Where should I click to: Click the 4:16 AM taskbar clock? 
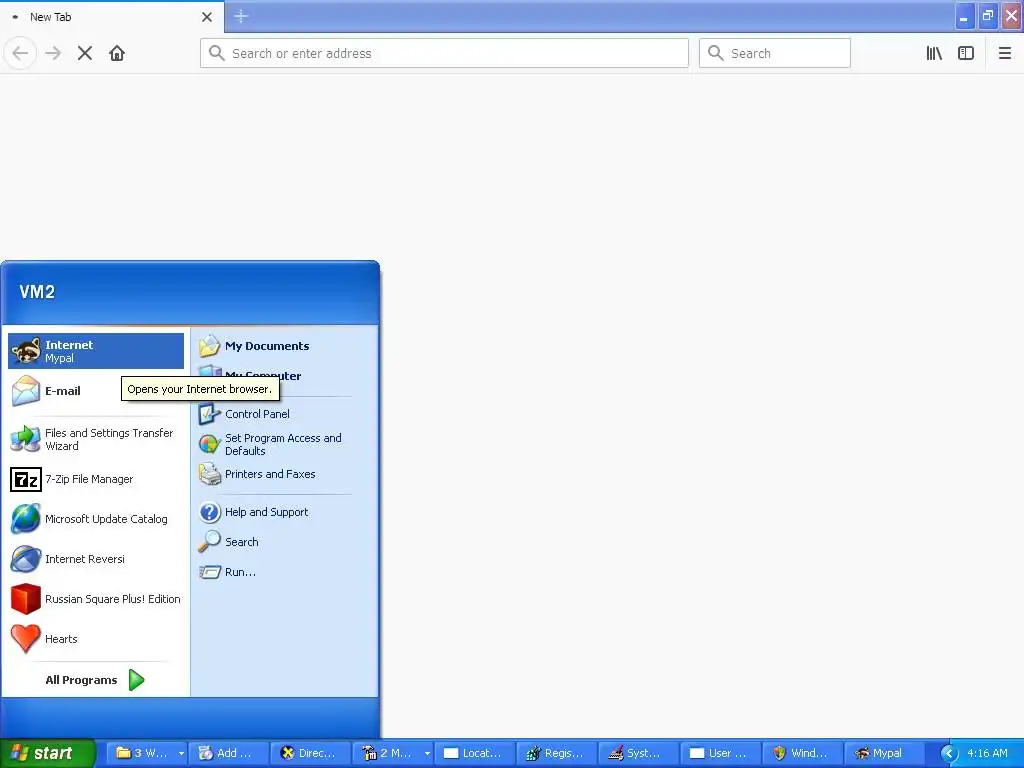tap(987, 753)
